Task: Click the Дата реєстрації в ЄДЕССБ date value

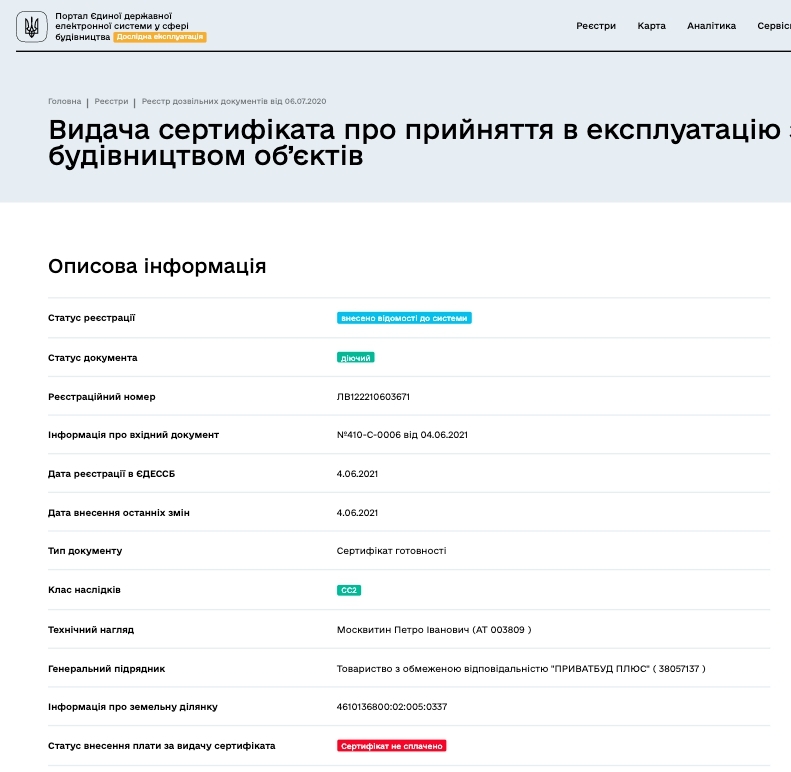Action: click(x=357, y=474)
